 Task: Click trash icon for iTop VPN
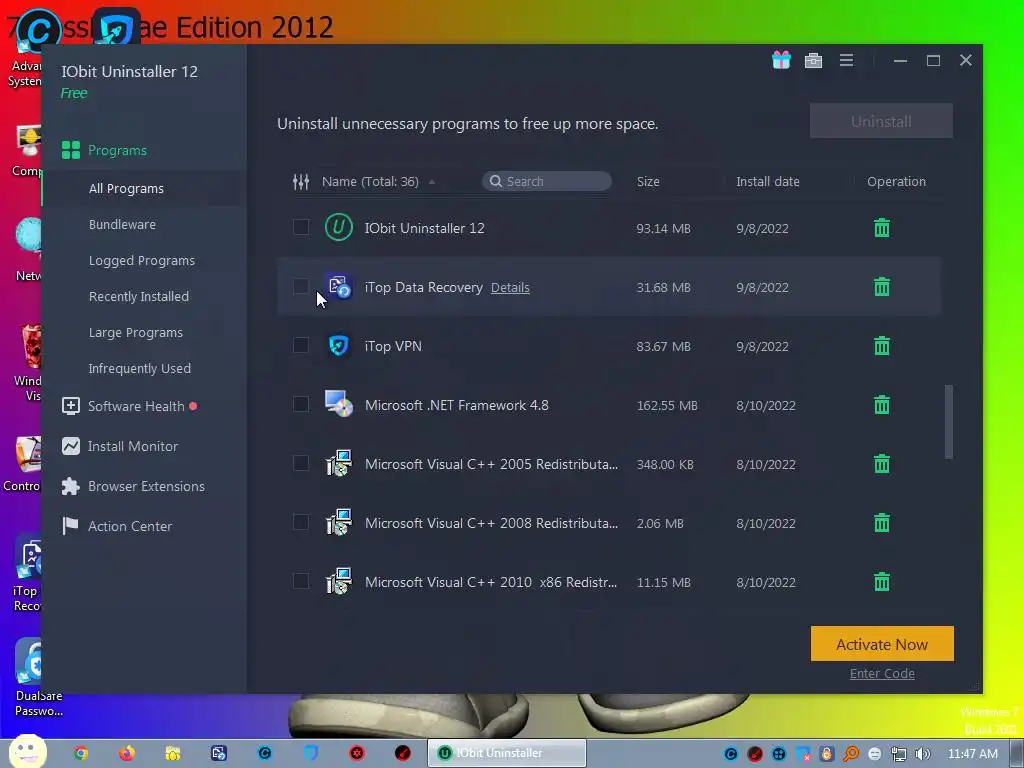pos(882,345)
